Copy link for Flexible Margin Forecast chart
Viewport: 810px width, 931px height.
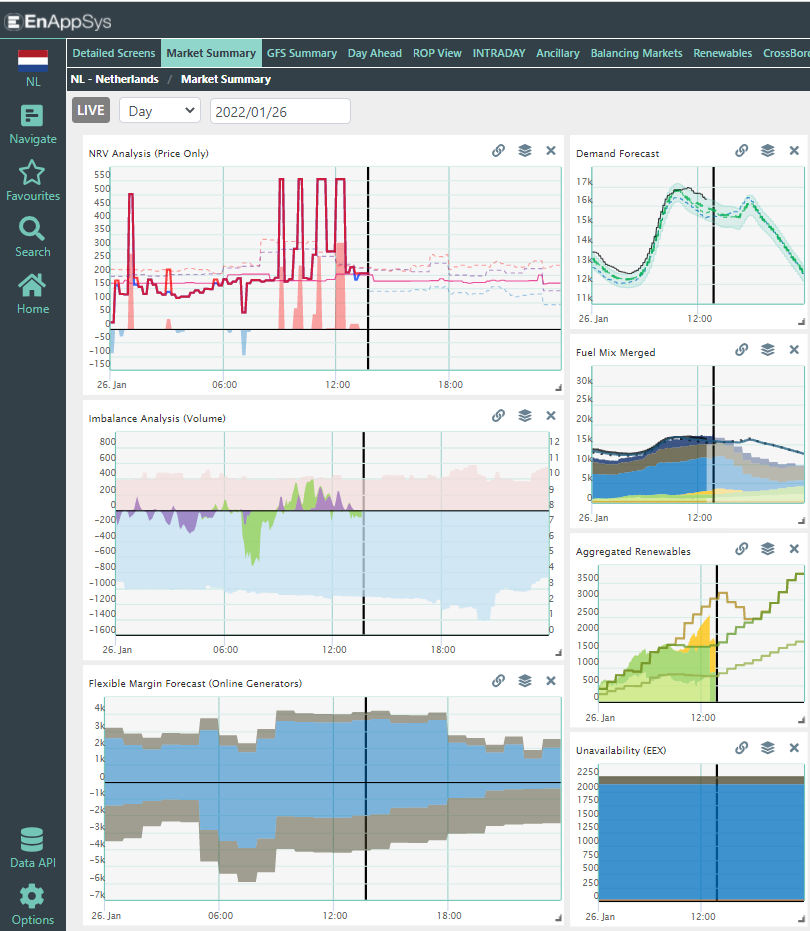click(x=498, y=681)
